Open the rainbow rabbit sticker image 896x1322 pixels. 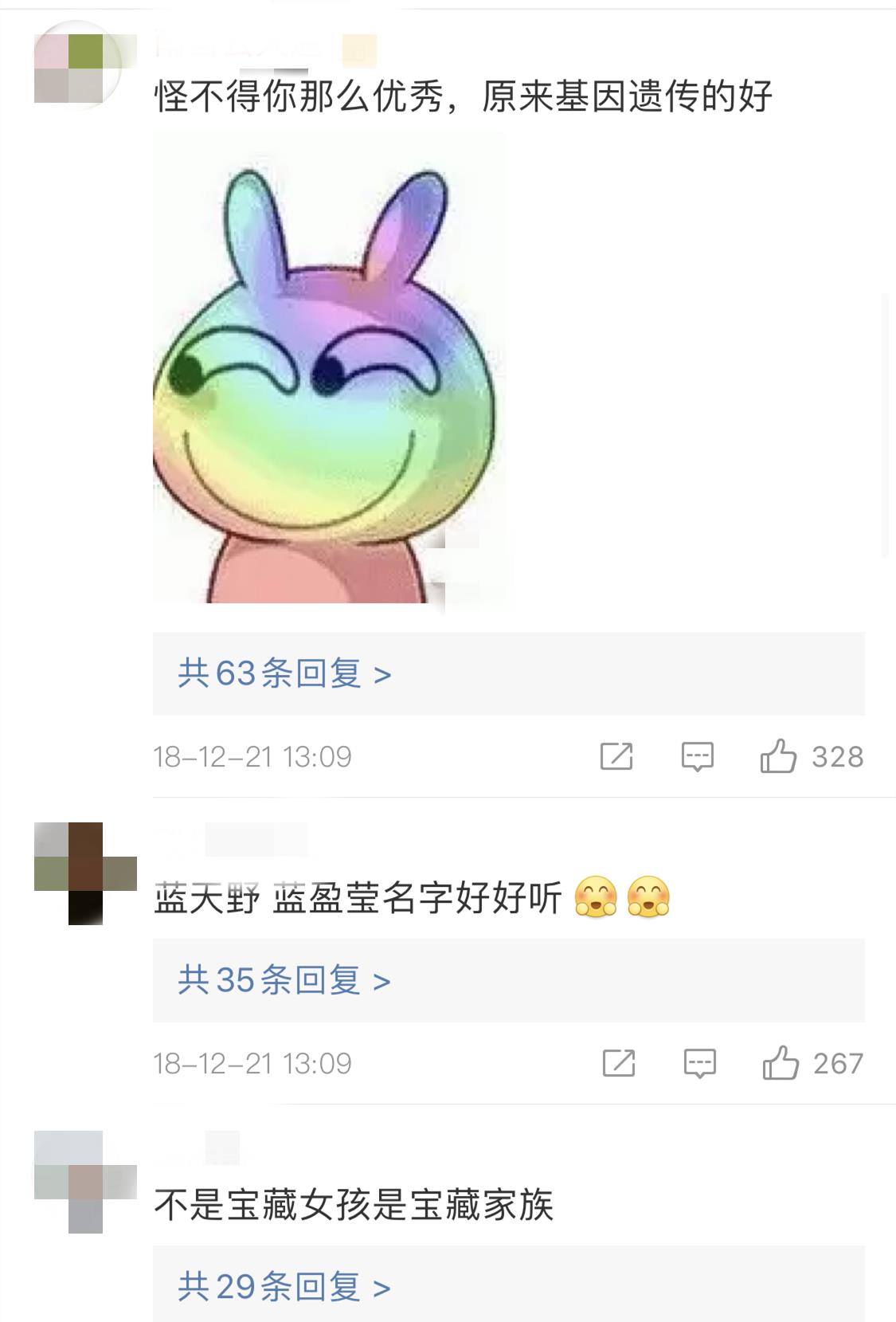tap(329, 367)
